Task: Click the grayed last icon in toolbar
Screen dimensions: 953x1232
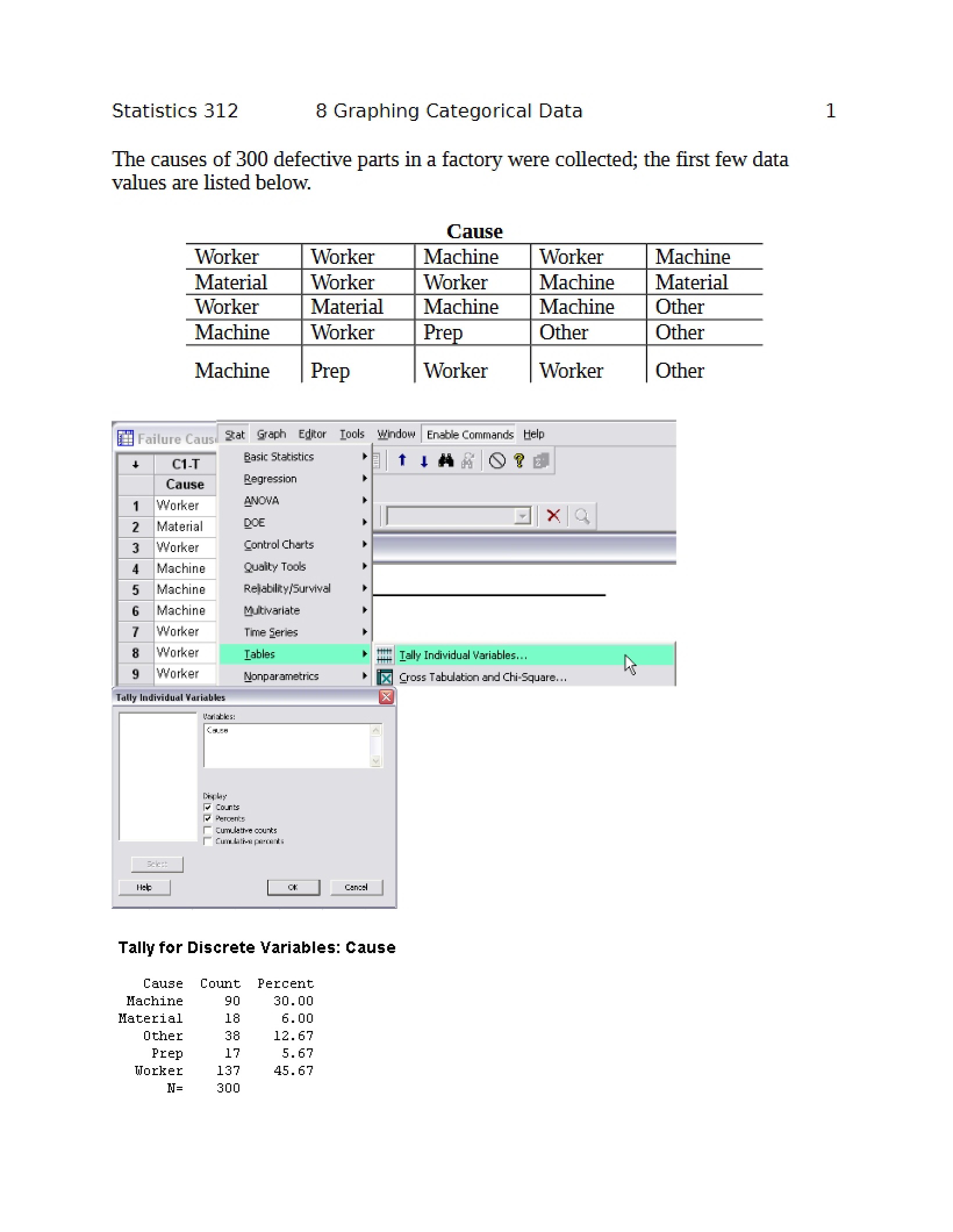Action: tap(541, 461)
